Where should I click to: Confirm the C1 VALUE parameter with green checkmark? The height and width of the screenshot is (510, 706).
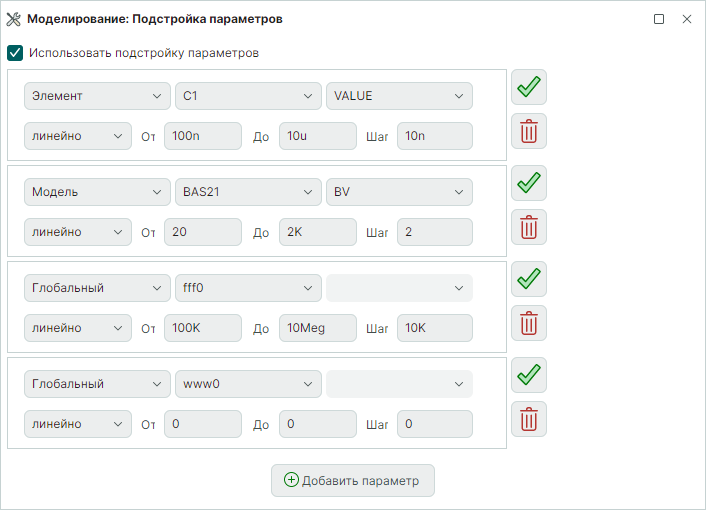click(x=529, y=88)
